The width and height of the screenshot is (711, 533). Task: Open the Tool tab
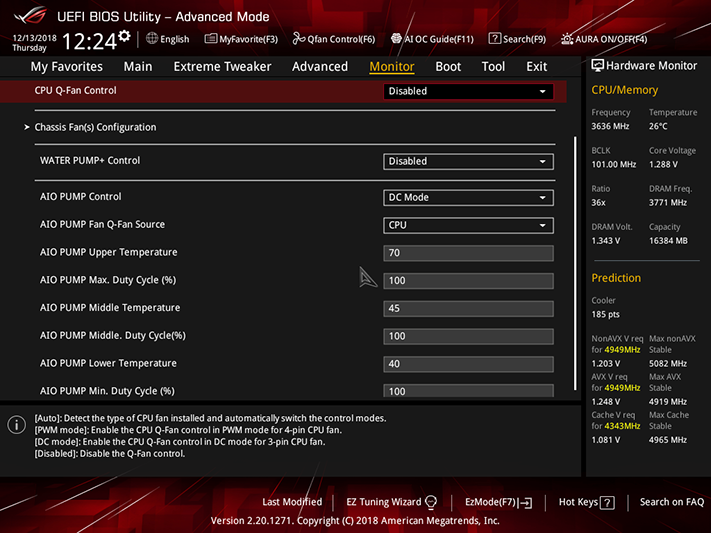[493, 67]
